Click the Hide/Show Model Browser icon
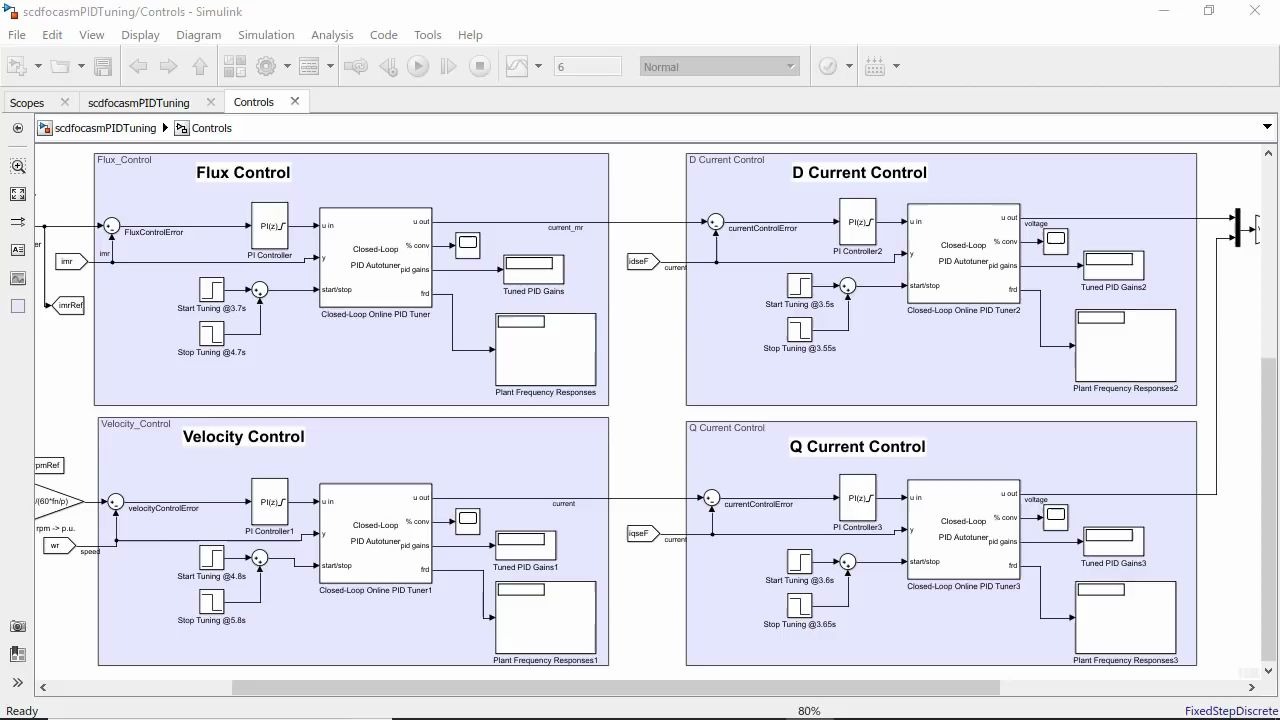The height and width of the screenshot is (720, 1280). 18,128
